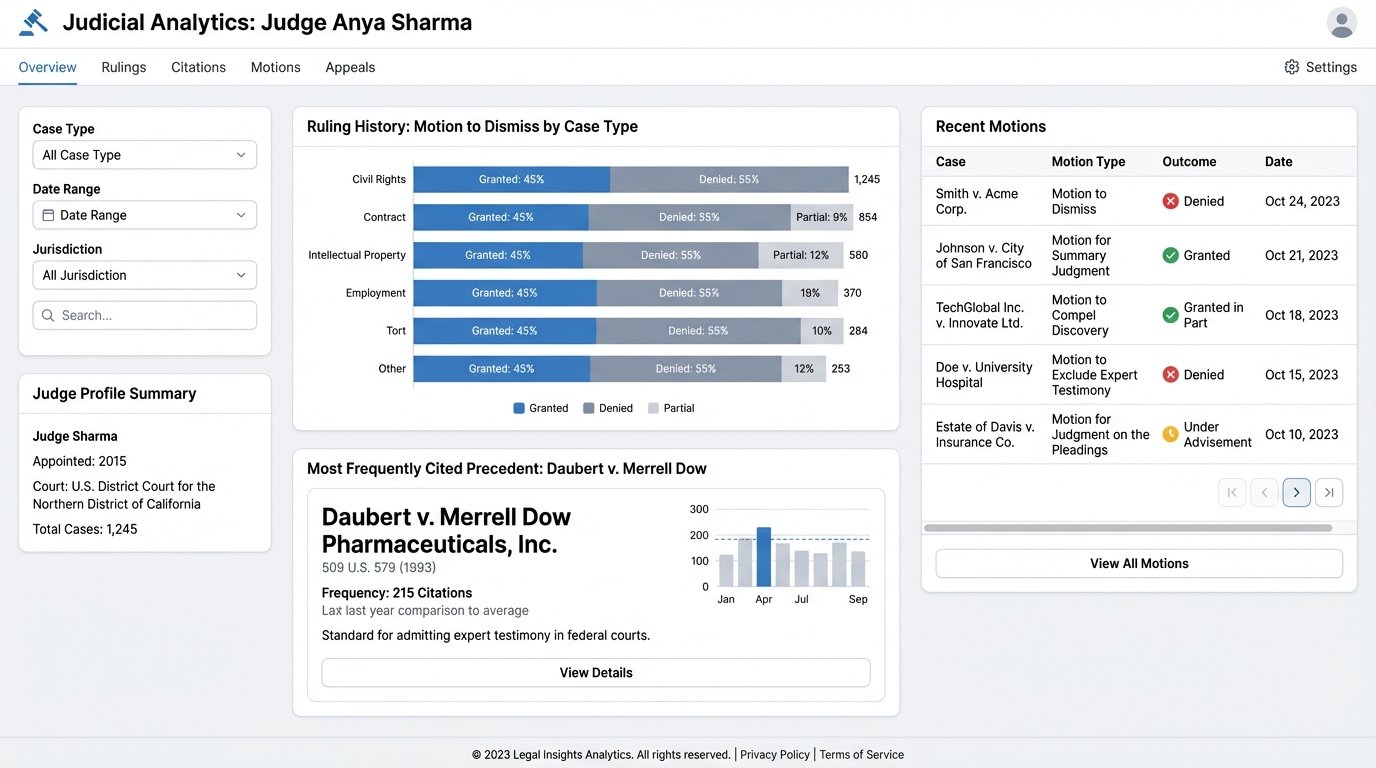Click the gavel logo icon
Viewport: 1376px width, 768px height.
pos(33,23)
